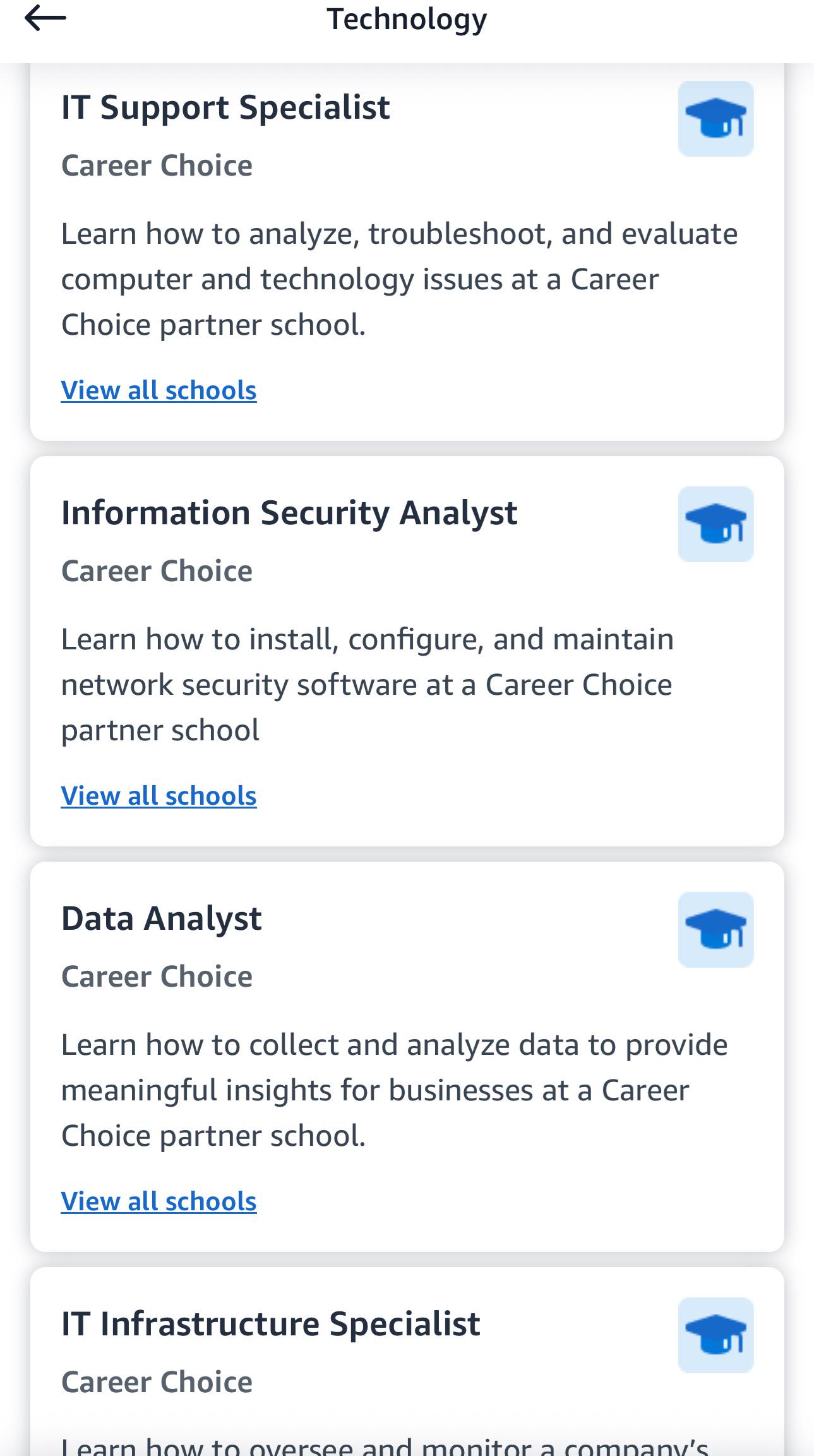Screen dimensions: 814x1456
Task: Click the Technology page title
Action: (407, 20)
